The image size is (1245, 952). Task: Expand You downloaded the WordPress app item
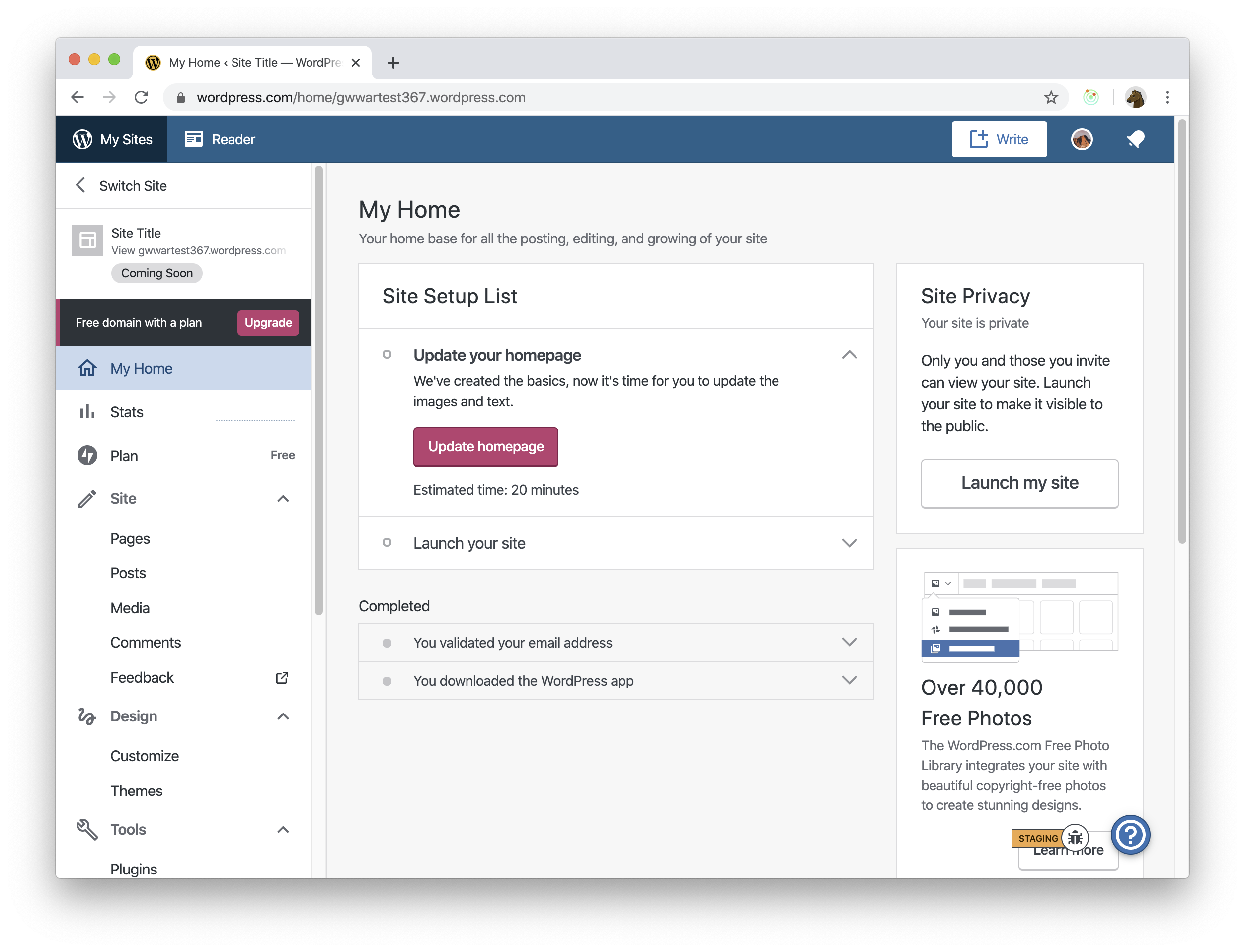[849, 680]
